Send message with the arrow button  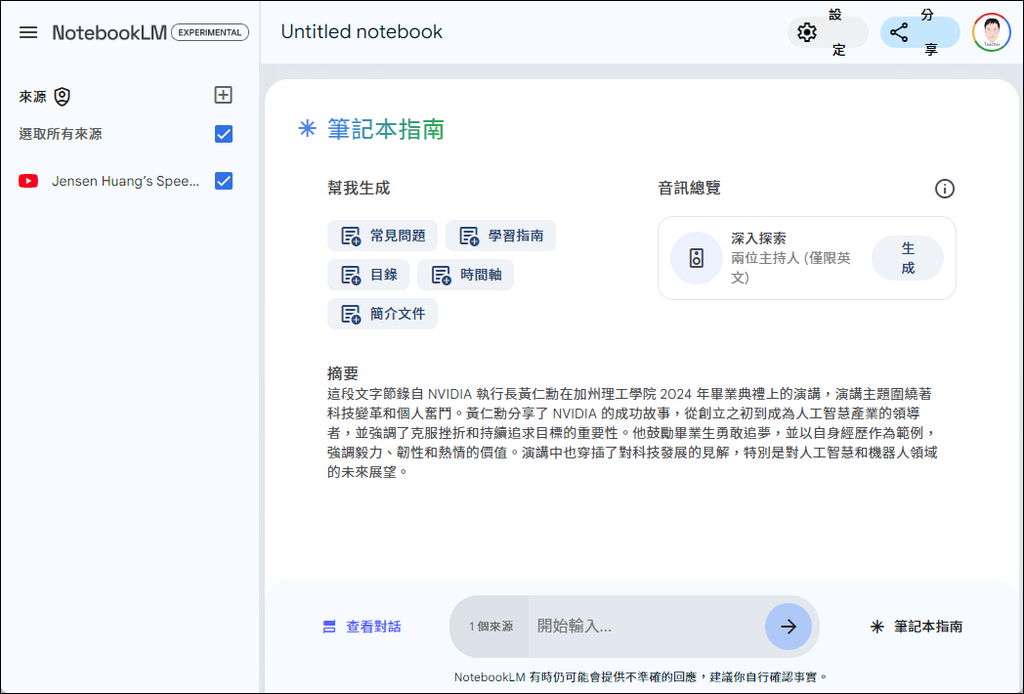tap(788, 627)
